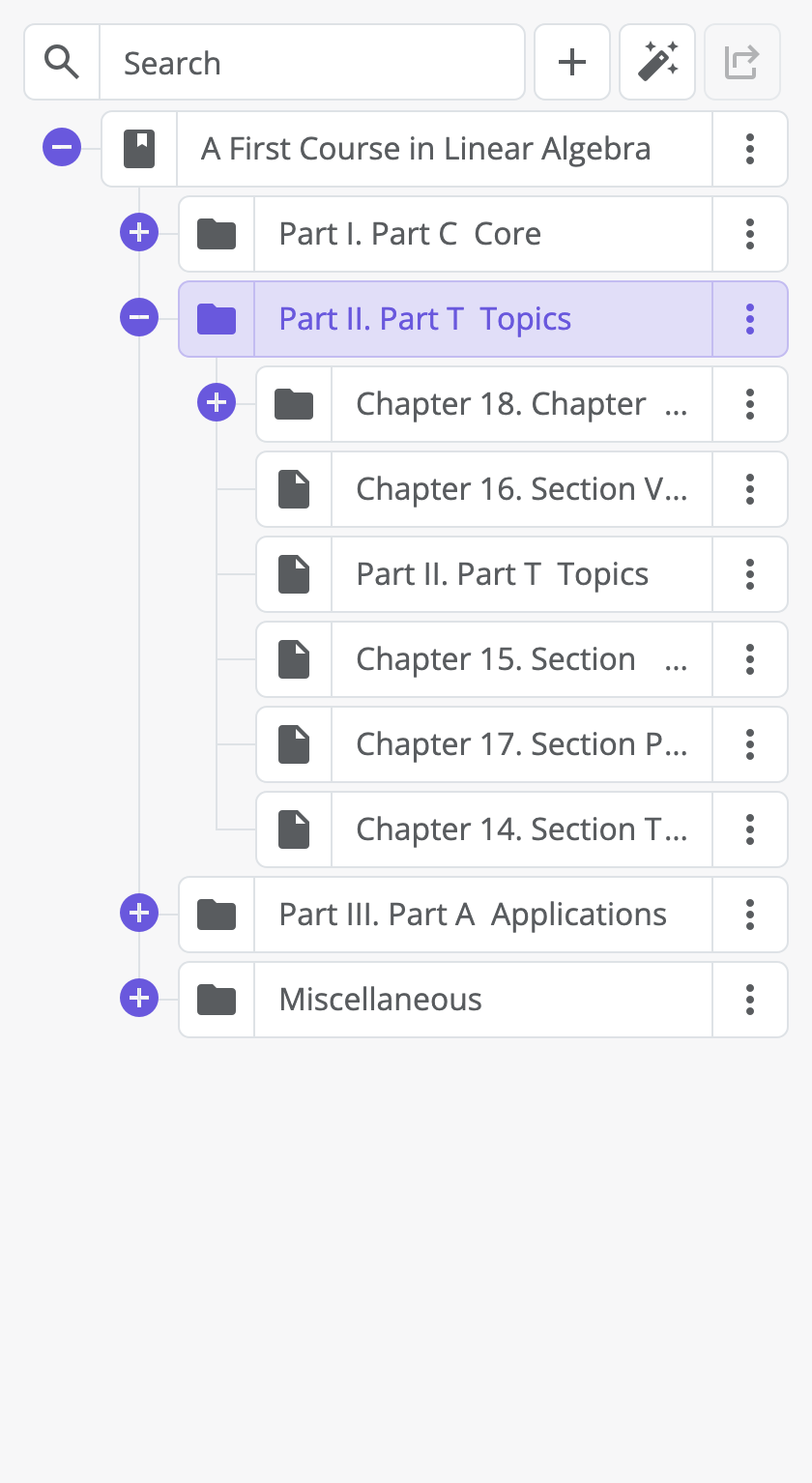Click the magic wand icon
The height and width of the screenshot is (1483, 812).
point(657,63)
